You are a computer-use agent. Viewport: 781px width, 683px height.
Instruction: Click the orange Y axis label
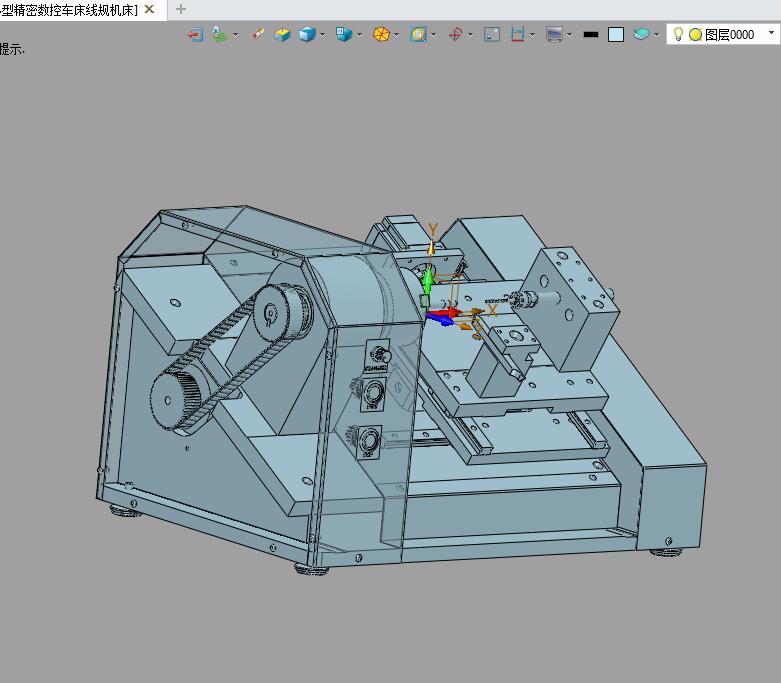coord(433,230)
